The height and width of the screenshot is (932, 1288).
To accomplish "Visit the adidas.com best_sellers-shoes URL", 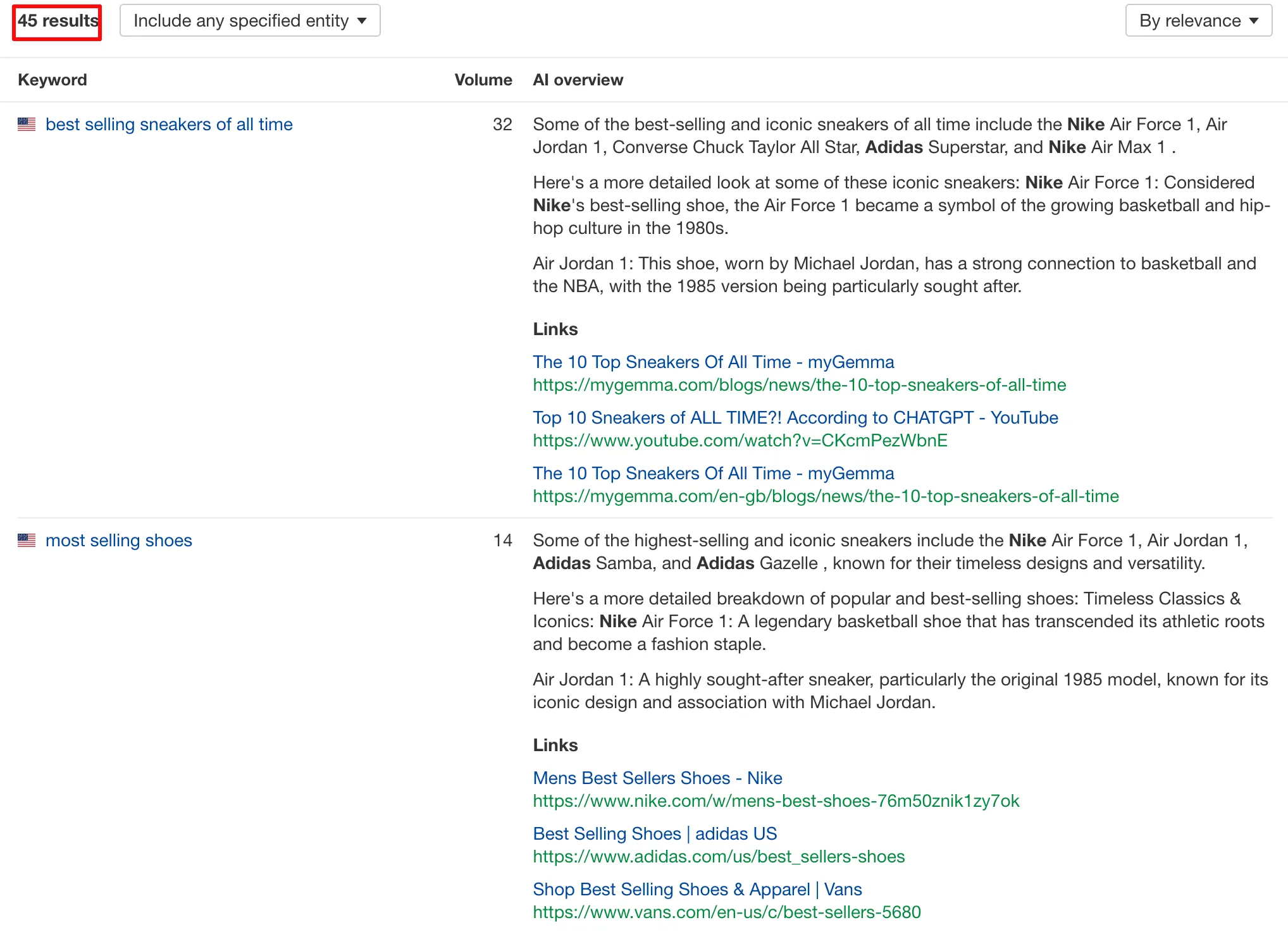I will tap(719, 857).
